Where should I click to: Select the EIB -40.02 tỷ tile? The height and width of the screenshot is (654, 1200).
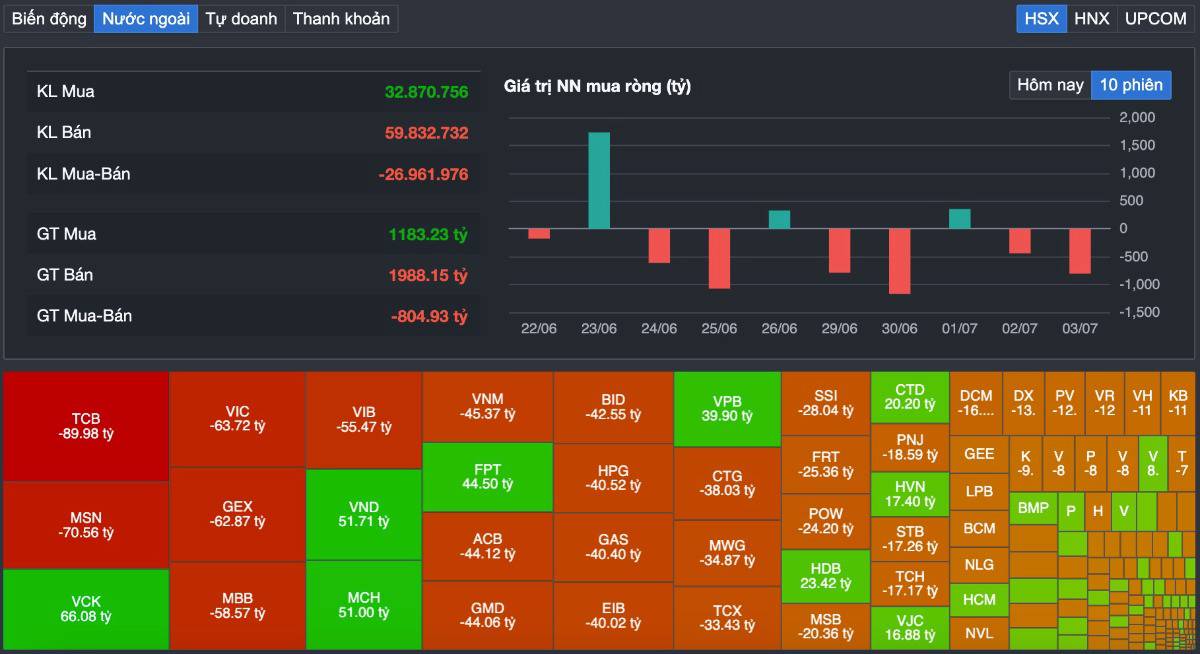pos(613,616)
